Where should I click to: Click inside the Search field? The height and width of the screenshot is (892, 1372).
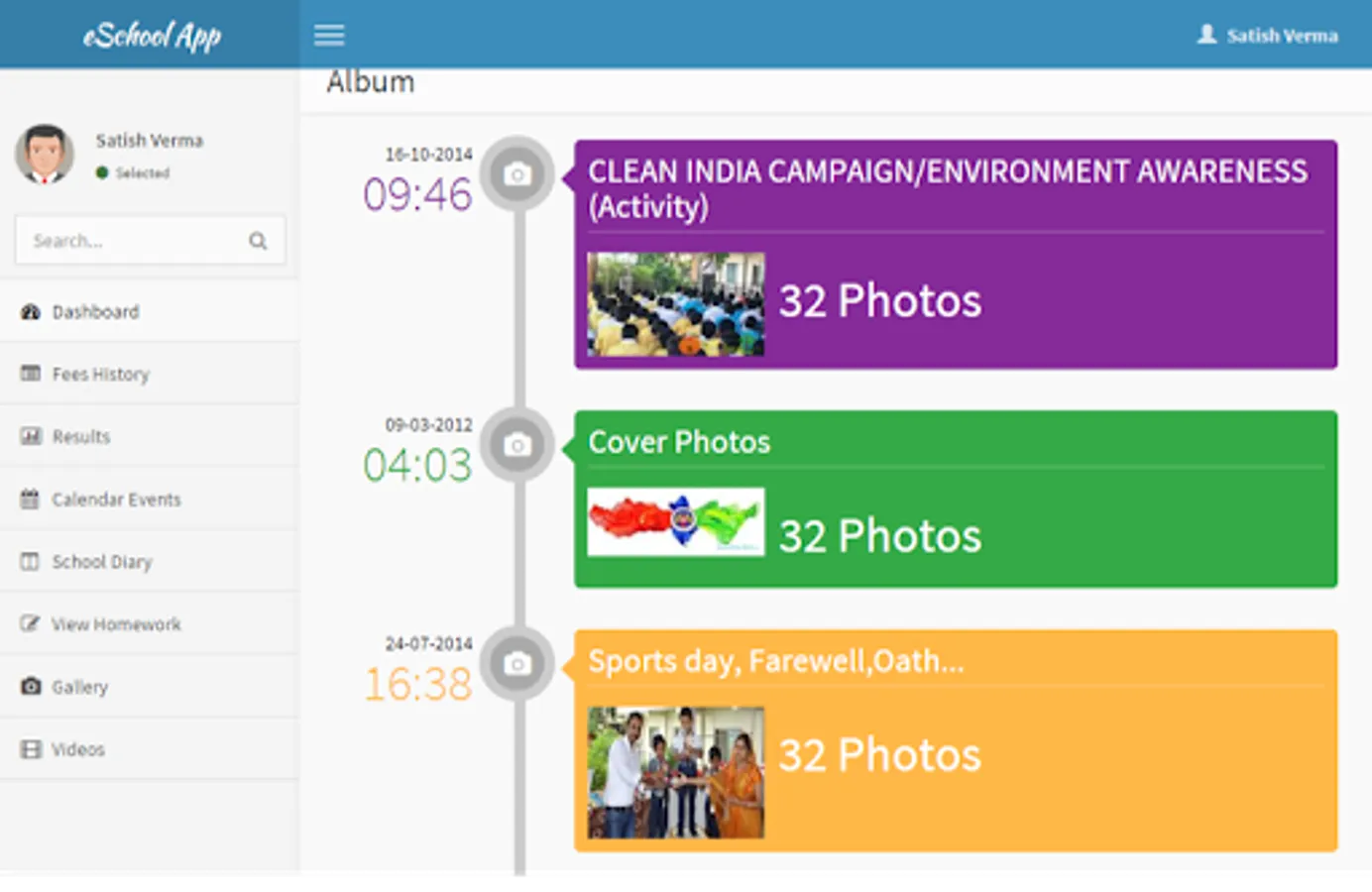pos(129,240)
